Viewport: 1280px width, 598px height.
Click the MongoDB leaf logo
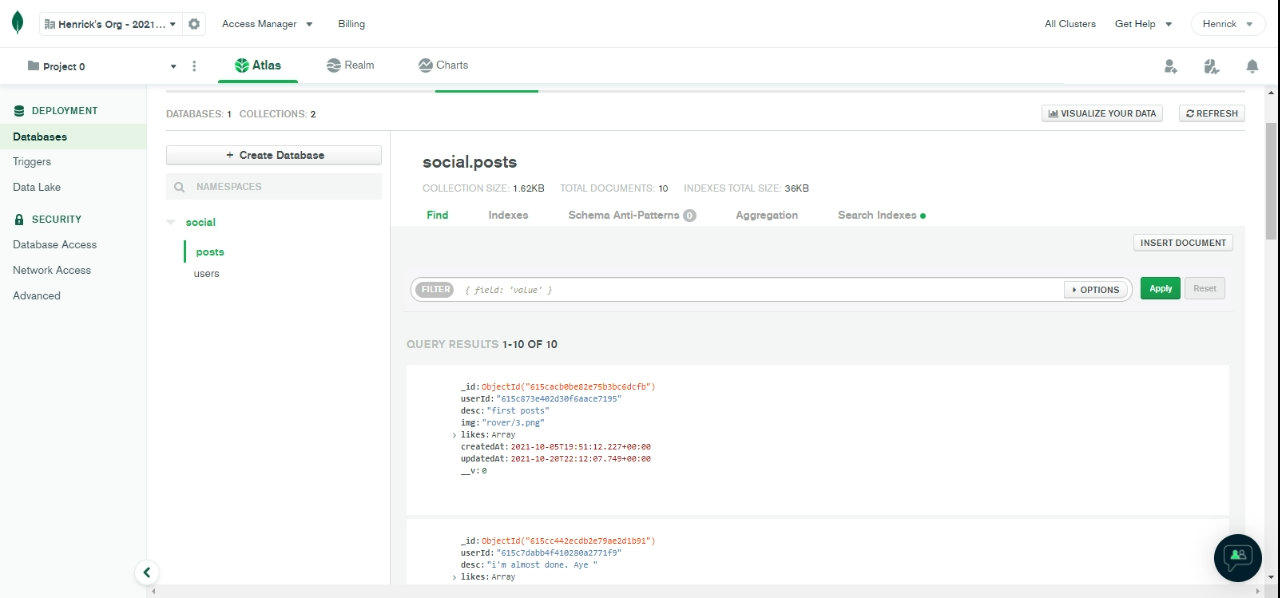(17, 23)
